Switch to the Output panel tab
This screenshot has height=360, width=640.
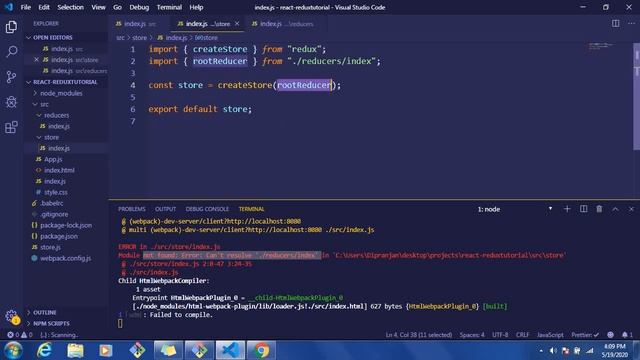coord(165,209)
